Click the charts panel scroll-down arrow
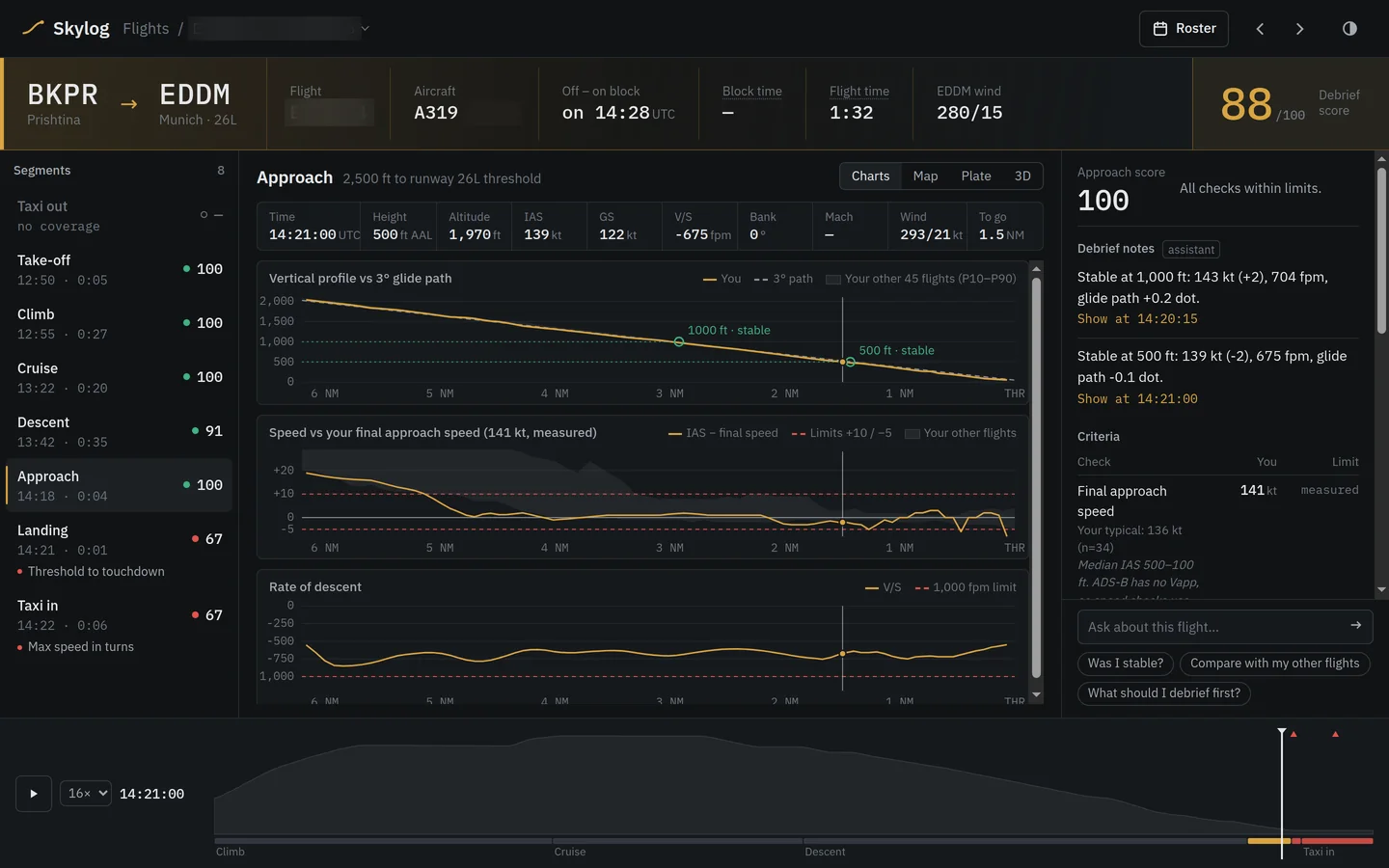Screen dimensions: 1389x868 (1037, 694)
